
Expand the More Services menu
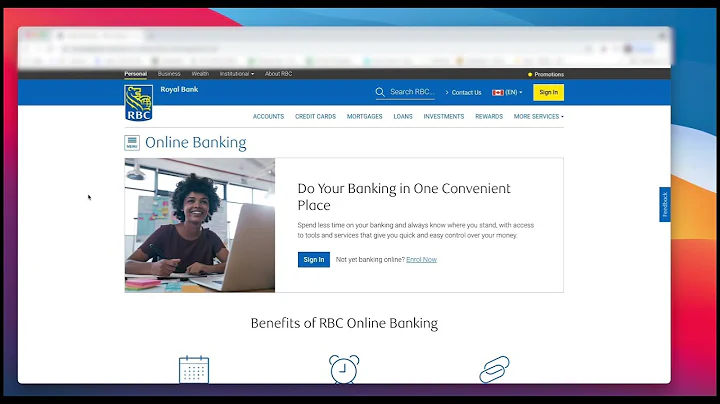point(539,117)
